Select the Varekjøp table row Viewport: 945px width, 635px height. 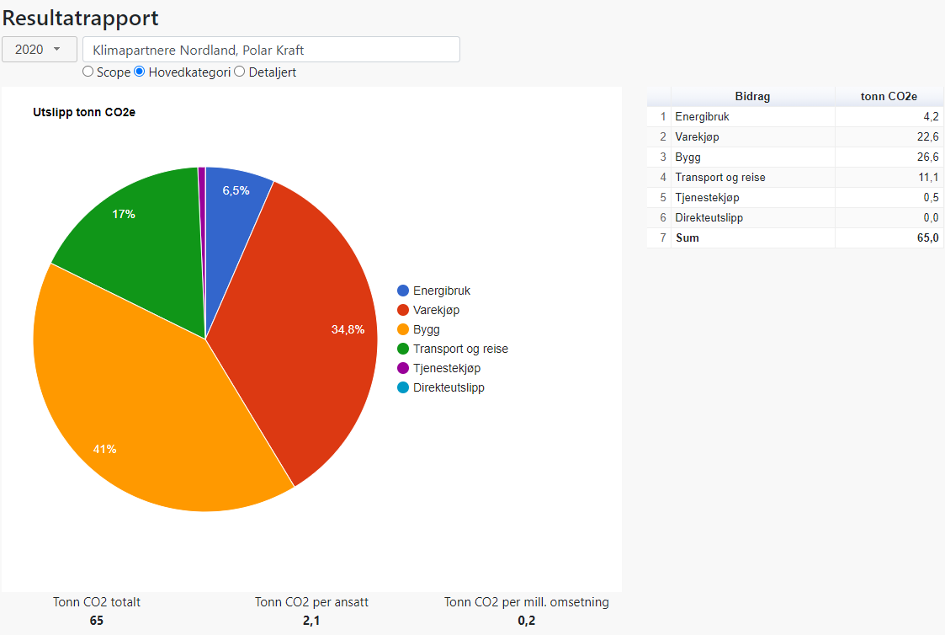pyautogui.click(x=753, y=137)
